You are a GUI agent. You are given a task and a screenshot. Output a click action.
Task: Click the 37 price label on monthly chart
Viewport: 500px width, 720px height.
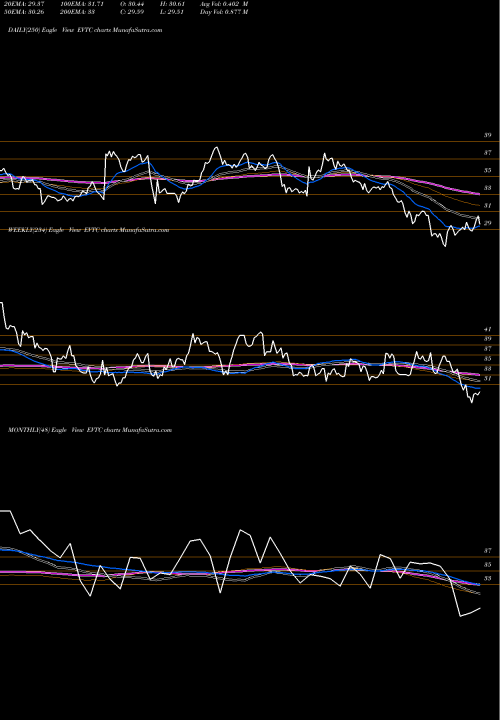pyautogui.click(x=488, y=551)
